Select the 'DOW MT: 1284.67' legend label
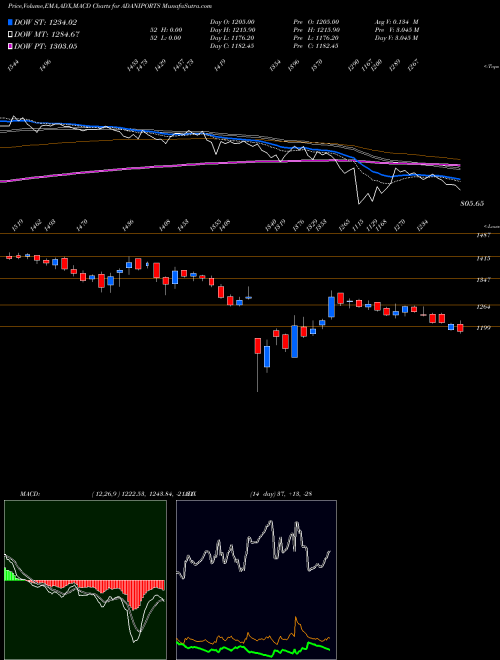This screenshot has width=500, height=660. click(47, 34)
